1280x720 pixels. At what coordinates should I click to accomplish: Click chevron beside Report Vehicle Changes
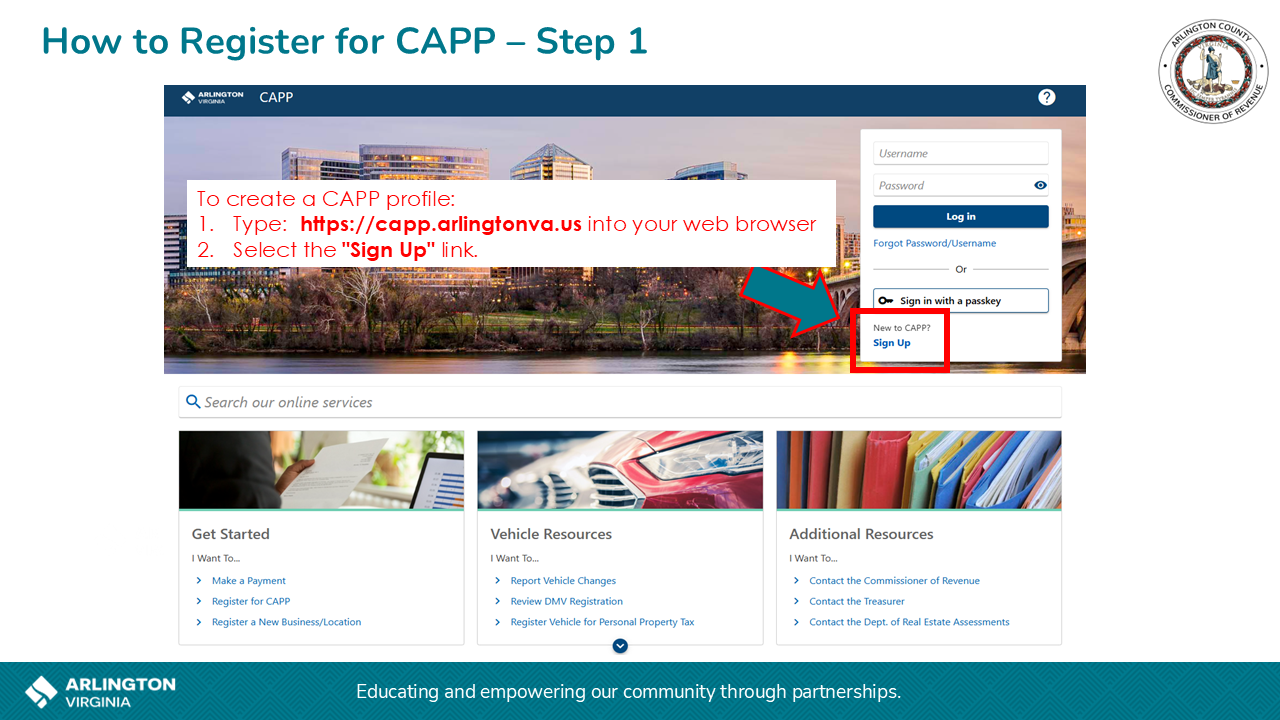coord(498,580)
